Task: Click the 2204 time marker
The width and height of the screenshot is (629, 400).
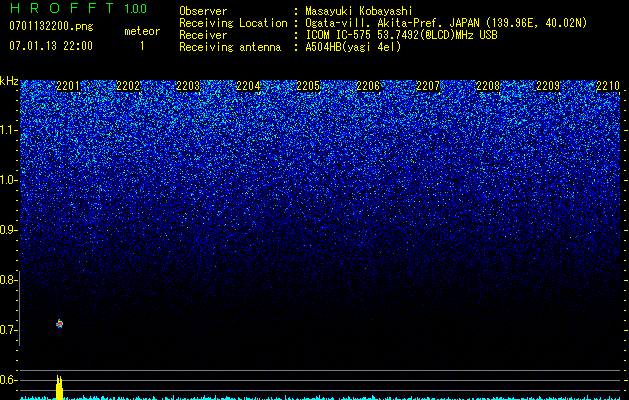Action: coord(248,86)
